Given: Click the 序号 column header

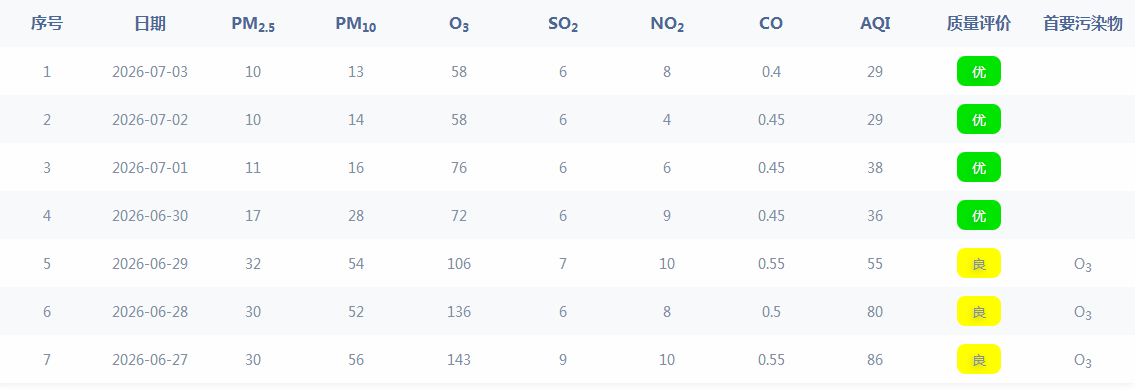Looking at the screenshot, I should (47, 24).
